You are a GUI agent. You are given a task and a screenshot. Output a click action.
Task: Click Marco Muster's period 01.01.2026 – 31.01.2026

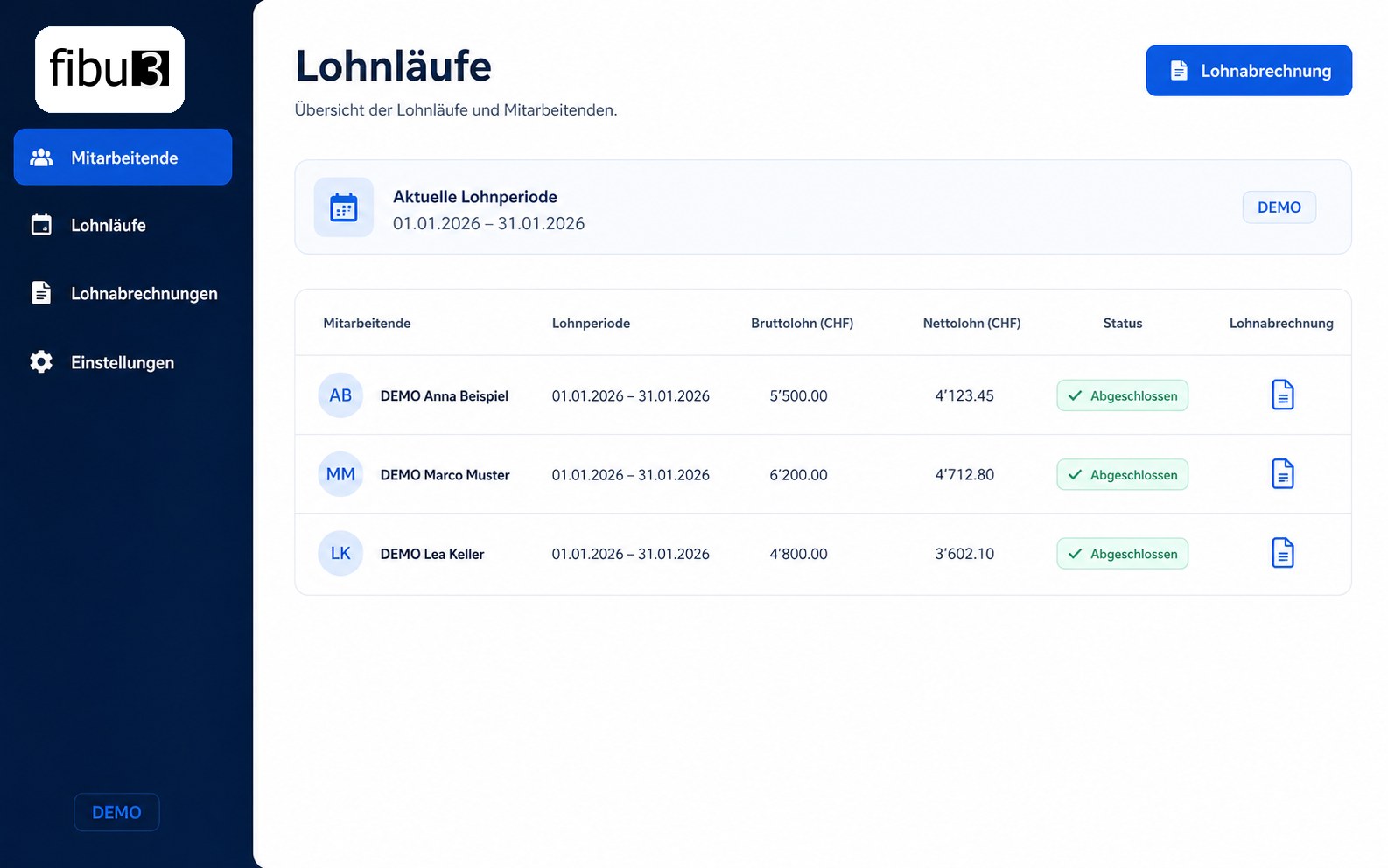630,474
